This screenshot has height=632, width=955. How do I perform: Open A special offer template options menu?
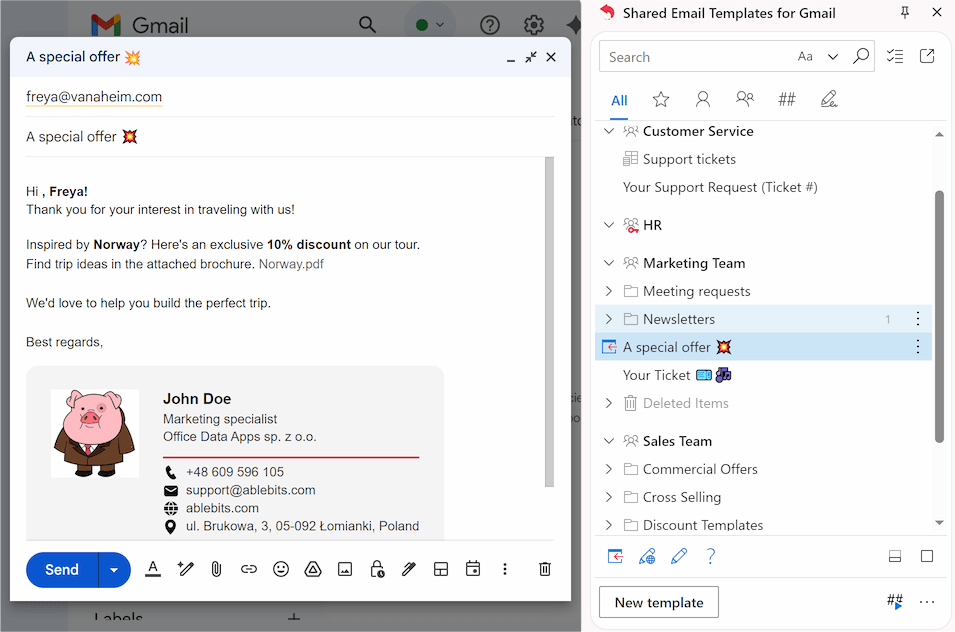pos(918,347)
